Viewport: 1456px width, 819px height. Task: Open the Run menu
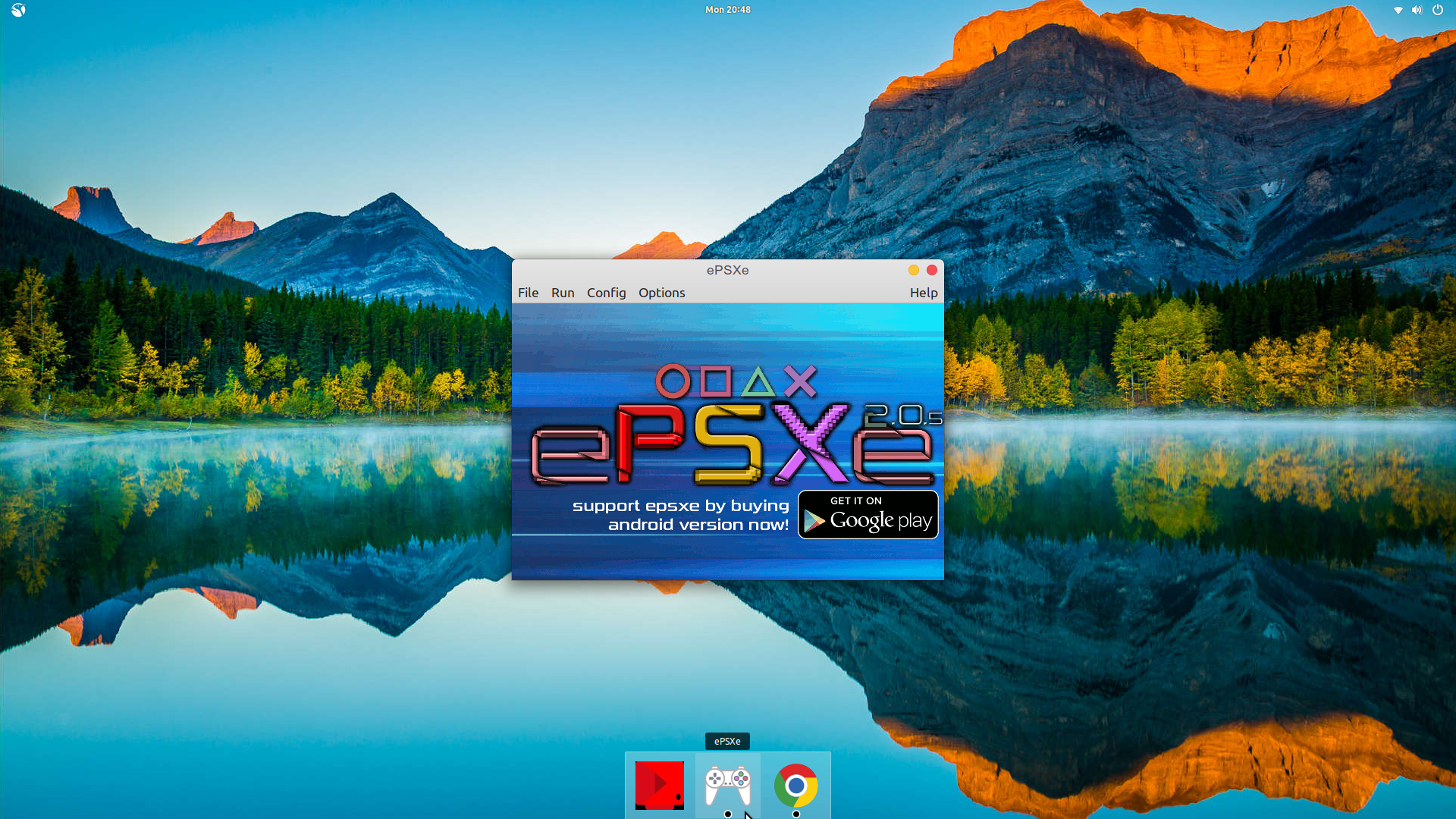coord(563,293)
